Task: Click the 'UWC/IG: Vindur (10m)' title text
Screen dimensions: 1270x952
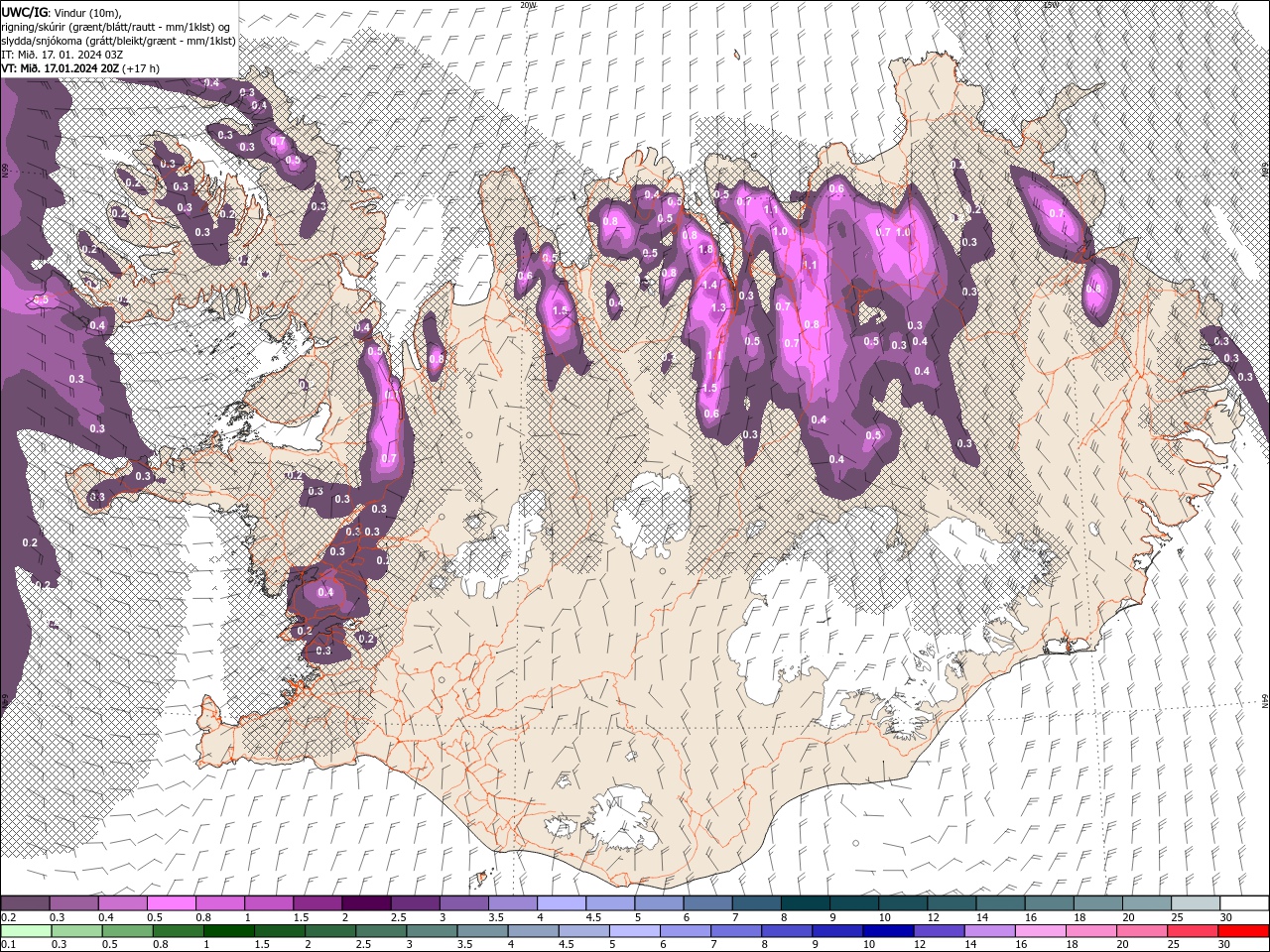Action: point(62,12)
